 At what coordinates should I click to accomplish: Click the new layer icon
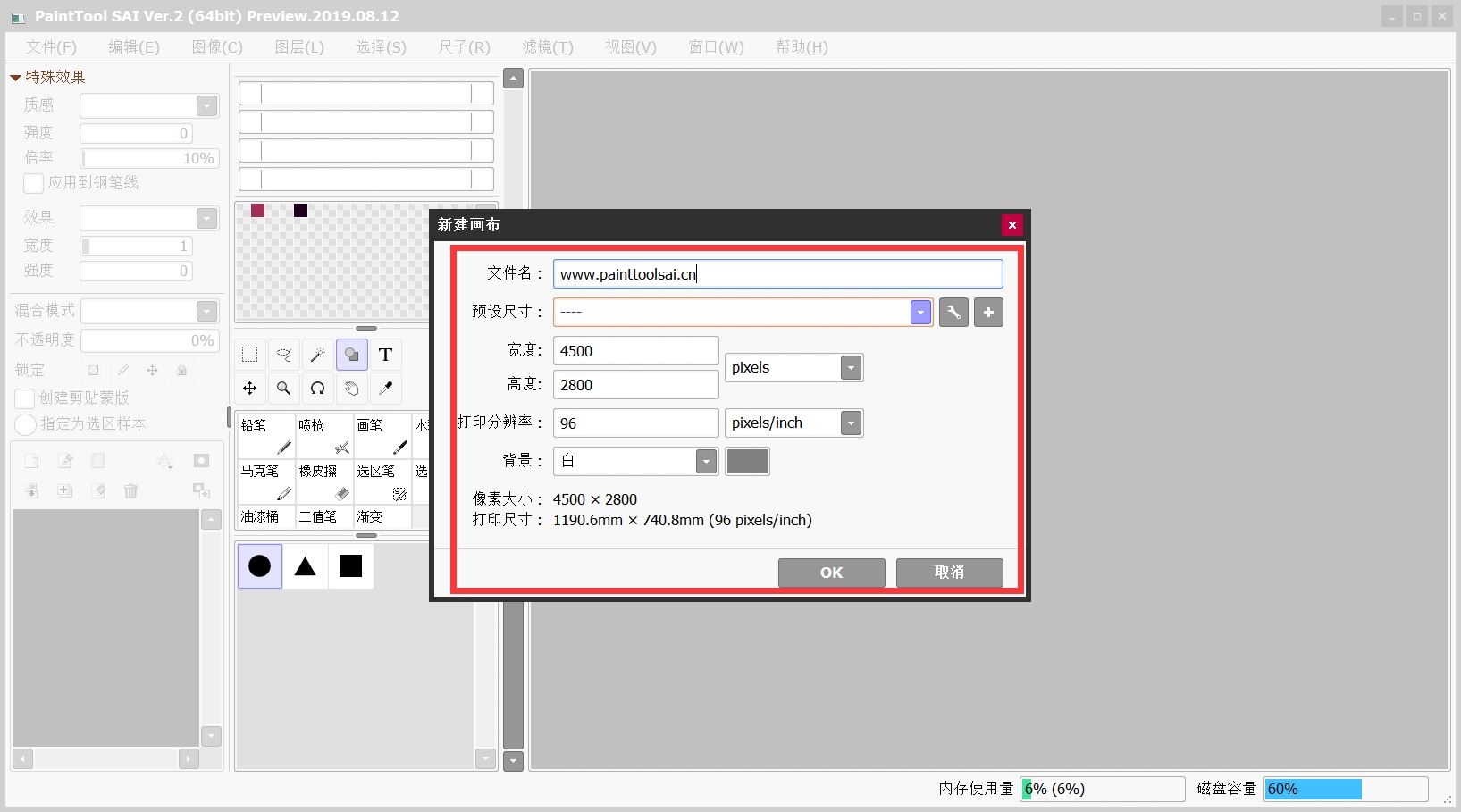click(31, 461)
